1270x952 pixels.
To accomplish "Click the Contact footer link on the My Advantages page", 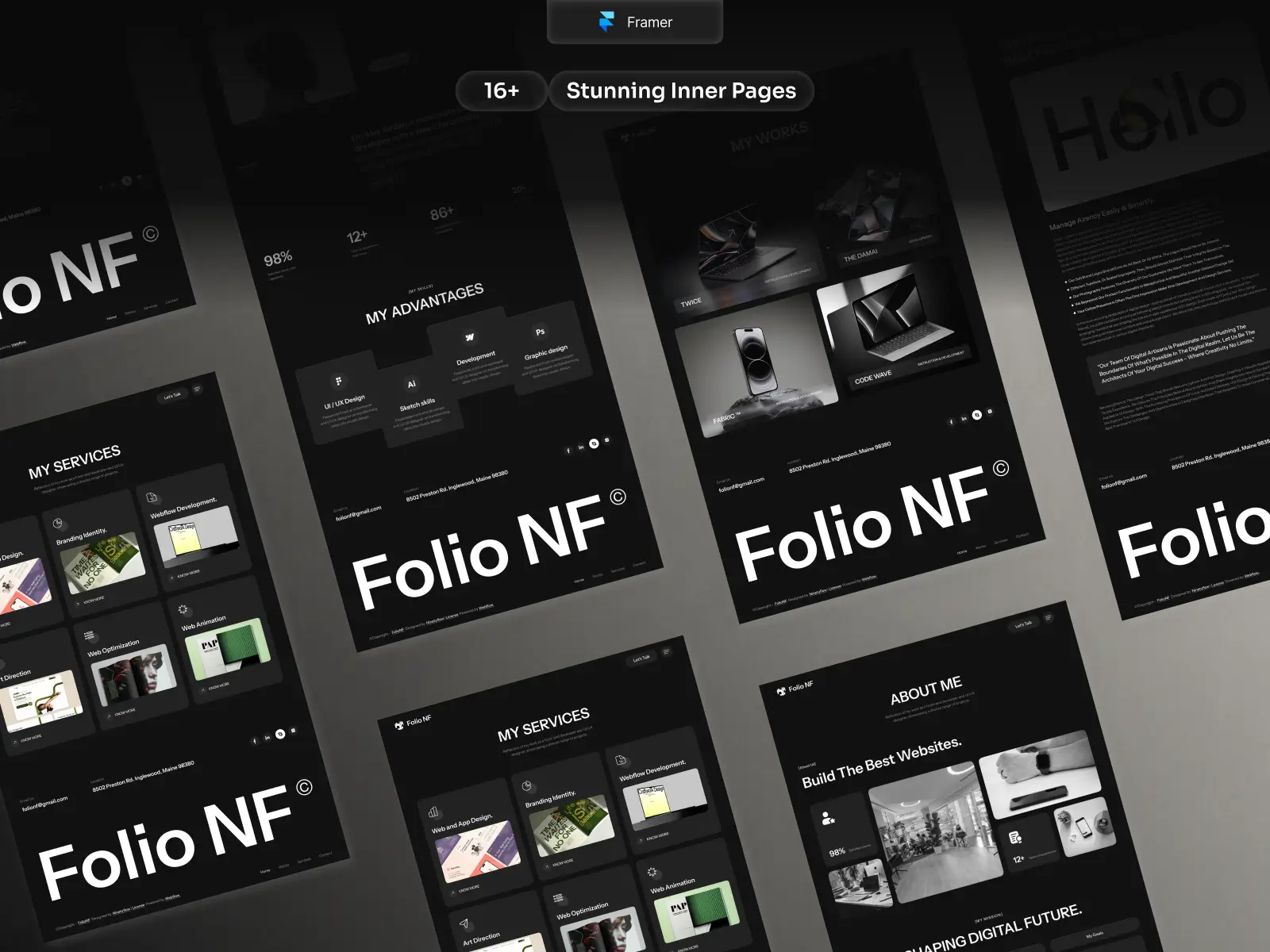I will (x=639, y=564).
